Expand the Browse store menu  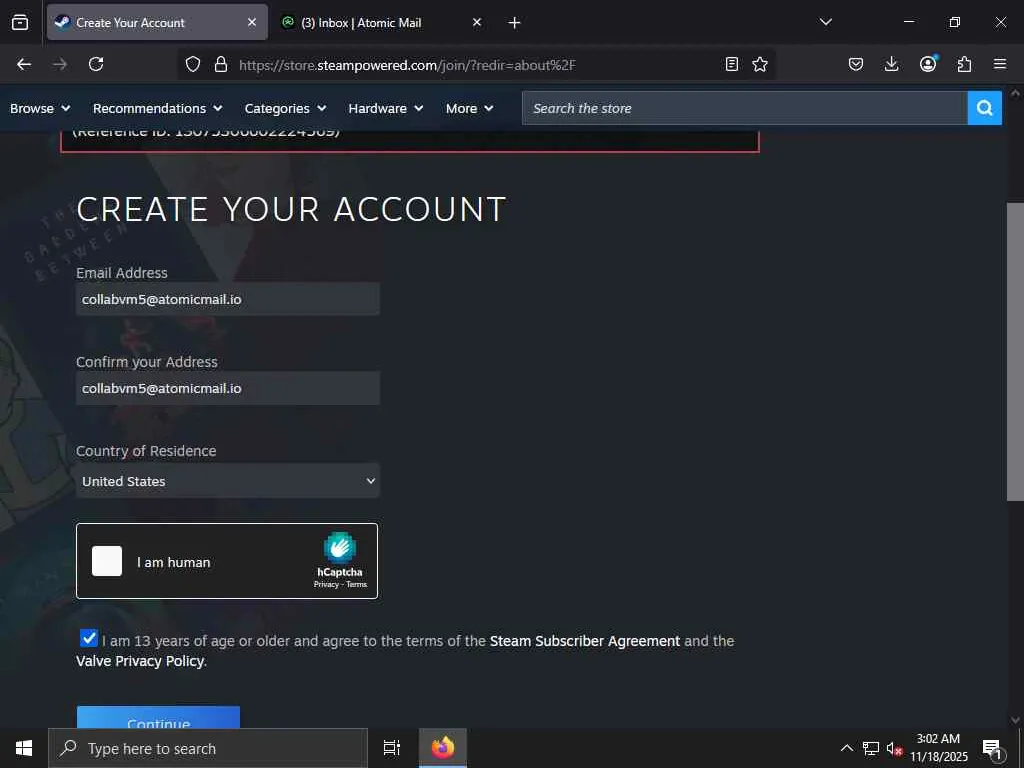(x=40, y=108)
